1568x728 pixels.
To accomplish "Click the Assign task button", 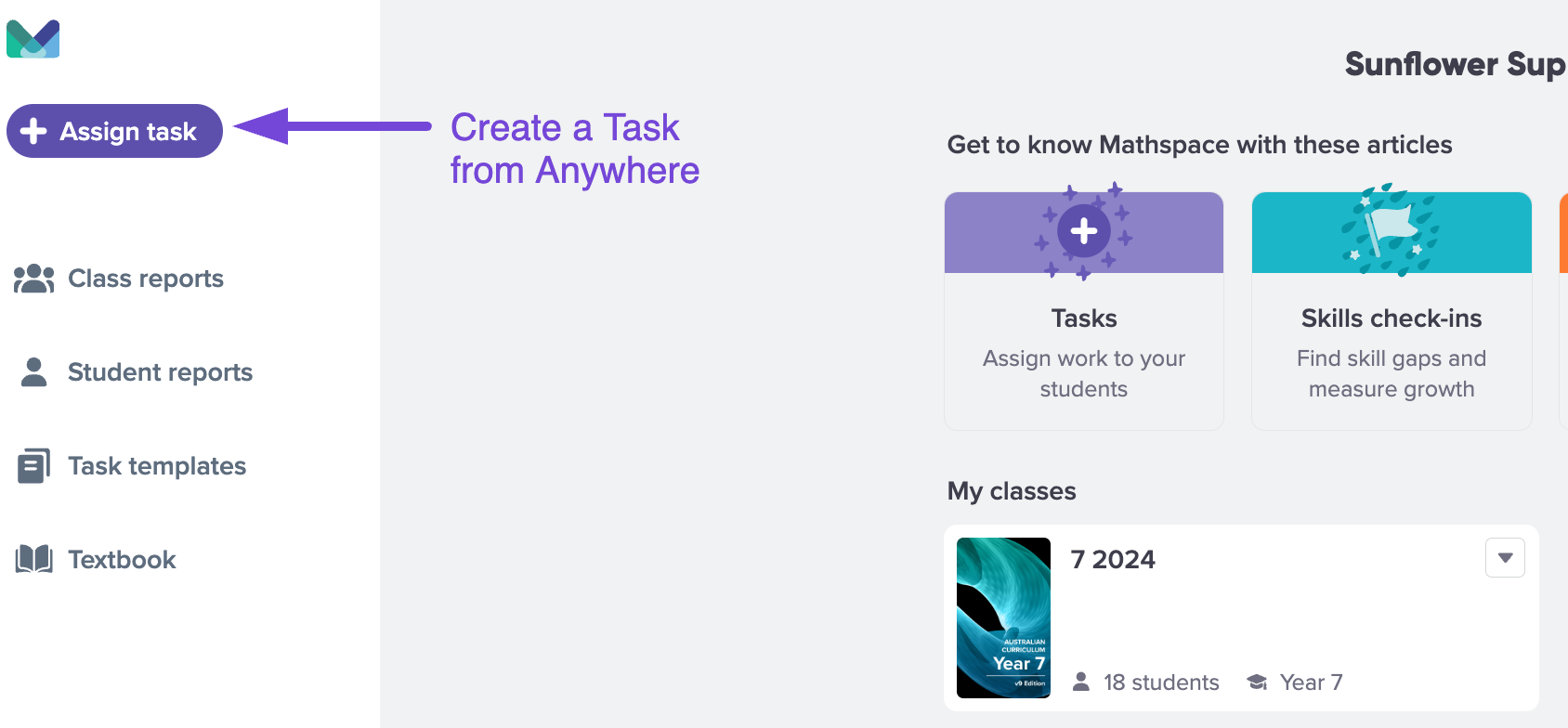I will (x=114, y=131).
